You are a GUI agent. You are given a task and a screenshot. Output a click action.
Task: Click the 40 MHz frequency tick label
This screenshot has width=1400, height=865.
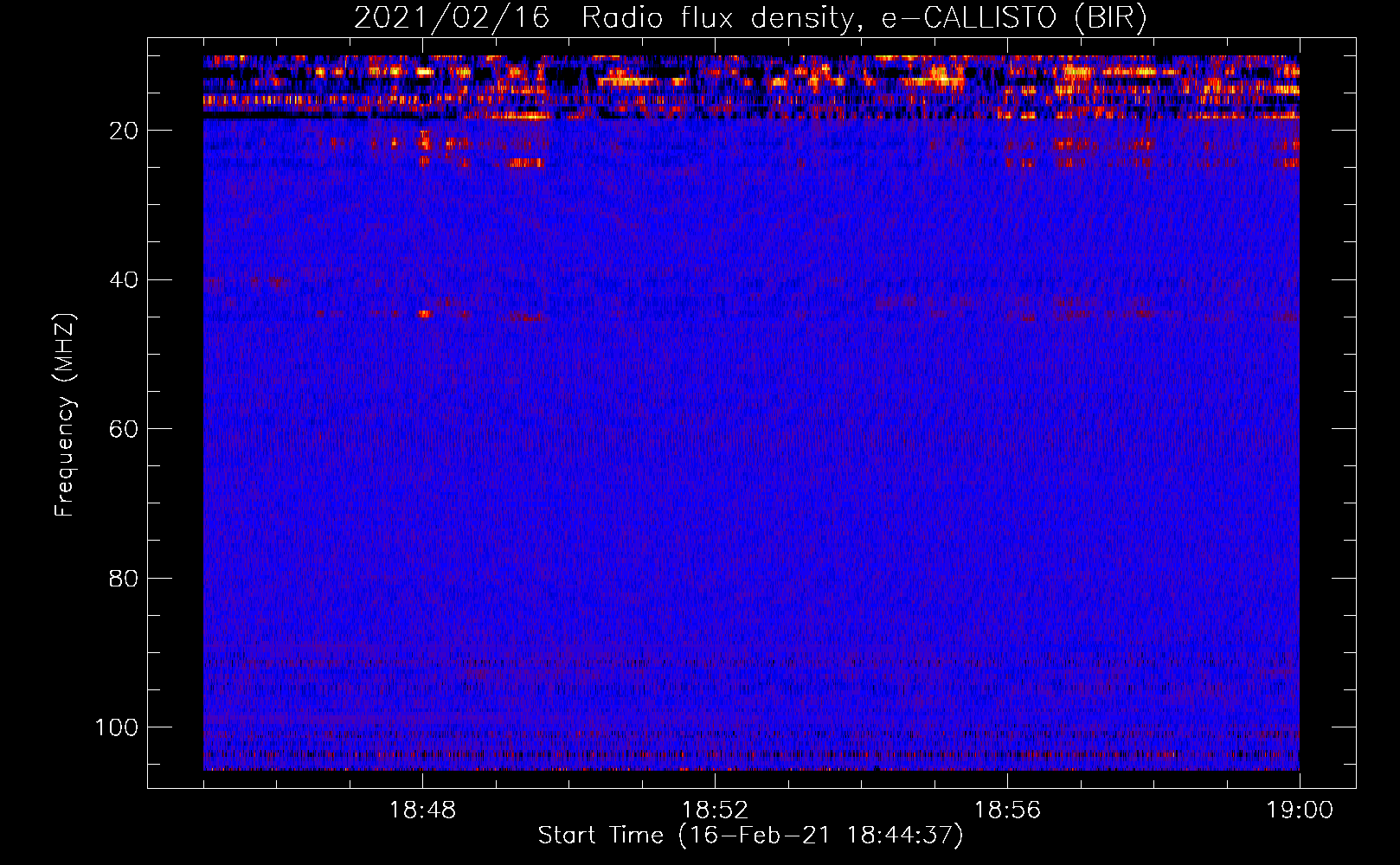click(x=124, y=279)
